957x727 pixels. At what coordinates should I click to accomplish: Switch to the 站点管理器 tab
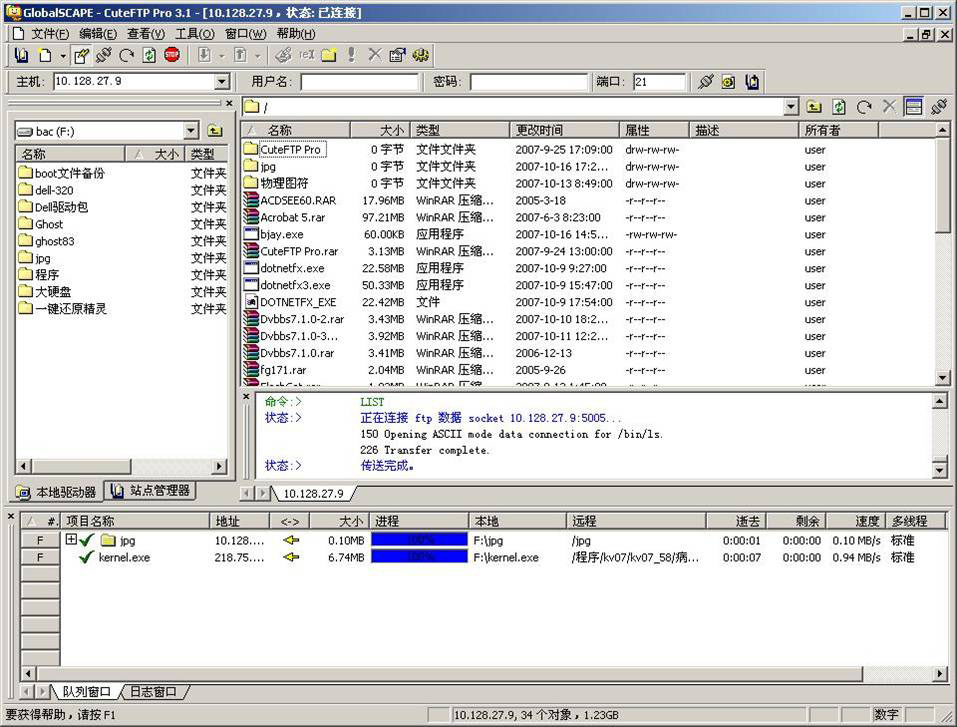tap(152, 491)
